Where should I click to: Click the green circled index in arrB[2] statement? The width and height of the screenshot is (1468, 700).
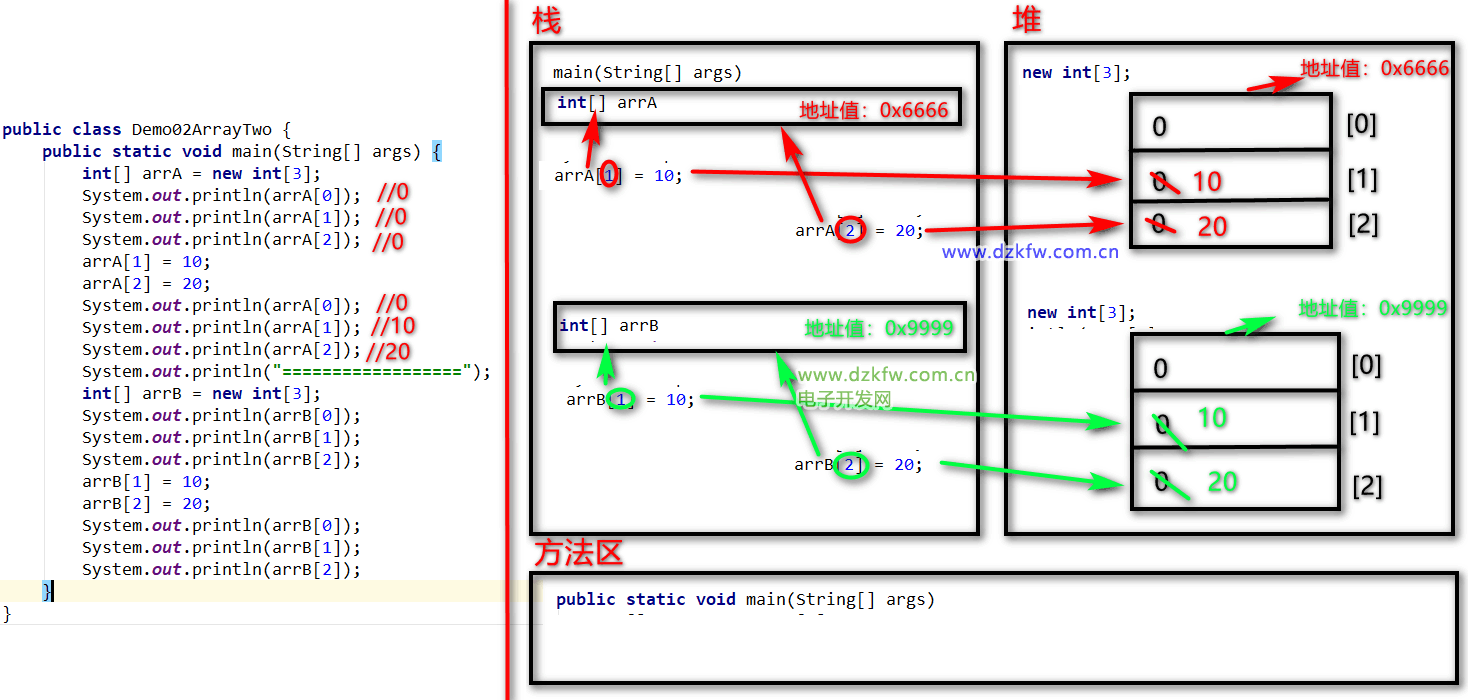coord(851,465)
